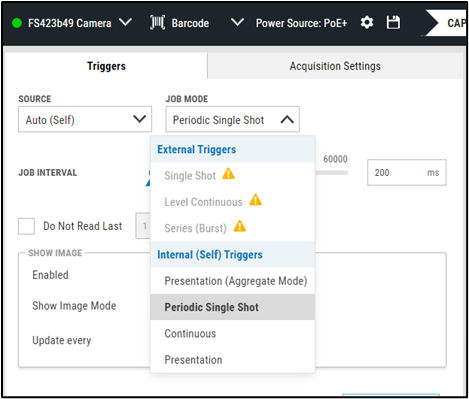Click the barcode scanner icon
Screen dimensions: 469x399
[x=157, y=23]
